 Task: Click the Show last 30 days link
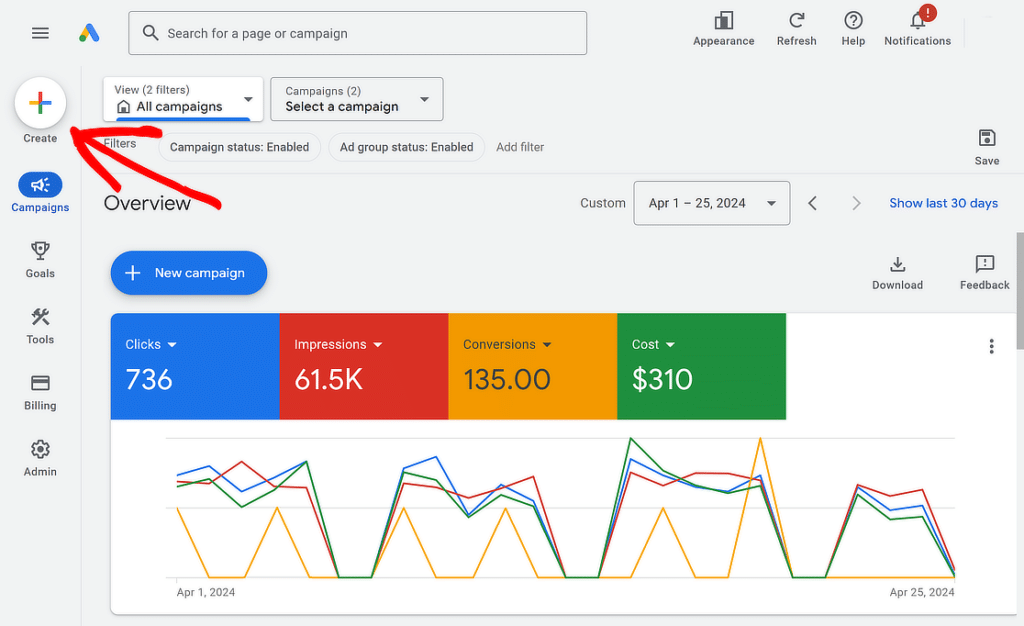[943, 202]
